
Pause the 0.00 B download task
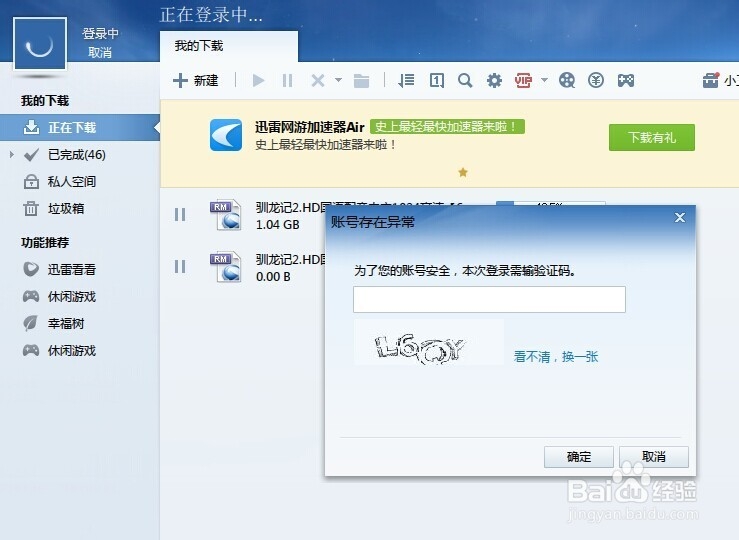(x=180, y=267)
